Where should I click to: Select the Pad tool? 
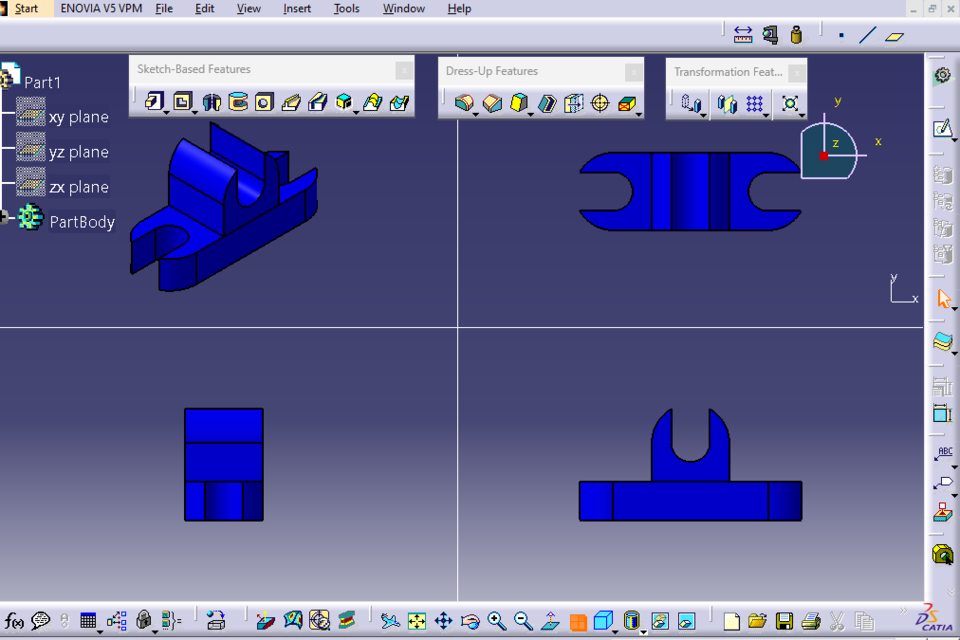pyautogui.click(x=155, y=102)
